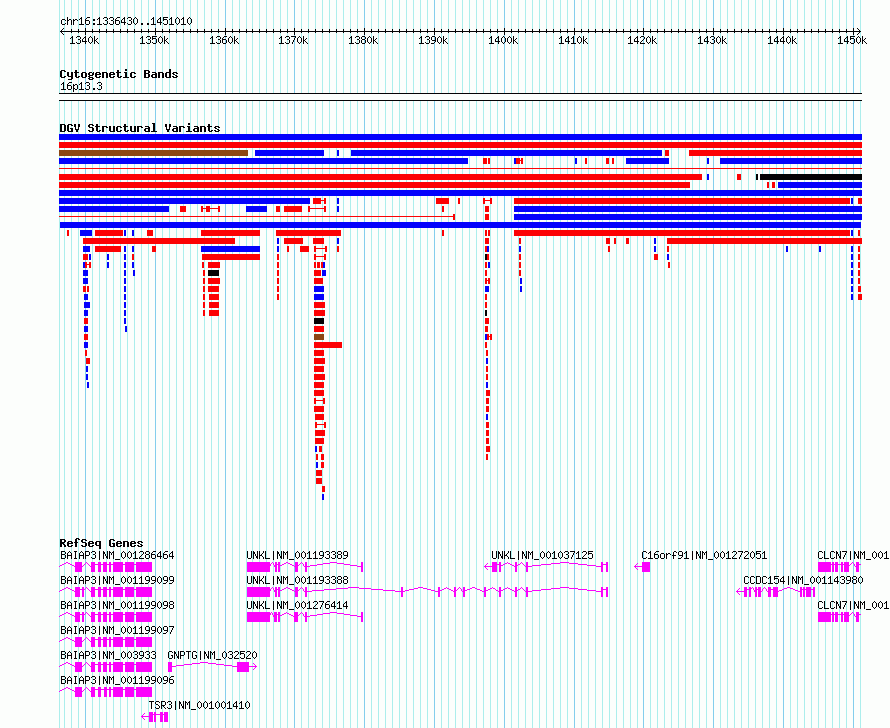Click the 1390k ruler tick label
This screenshot has height=728, width=890.
pyautogui.click(x=433, y=40)
